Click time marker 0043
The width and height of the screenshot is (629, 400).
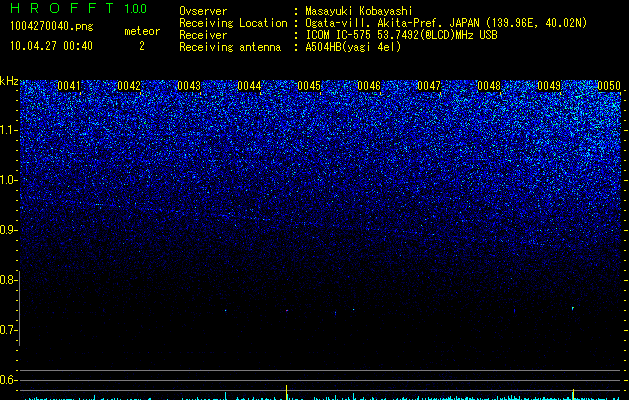pyautogui.click(x=189, y=86)
